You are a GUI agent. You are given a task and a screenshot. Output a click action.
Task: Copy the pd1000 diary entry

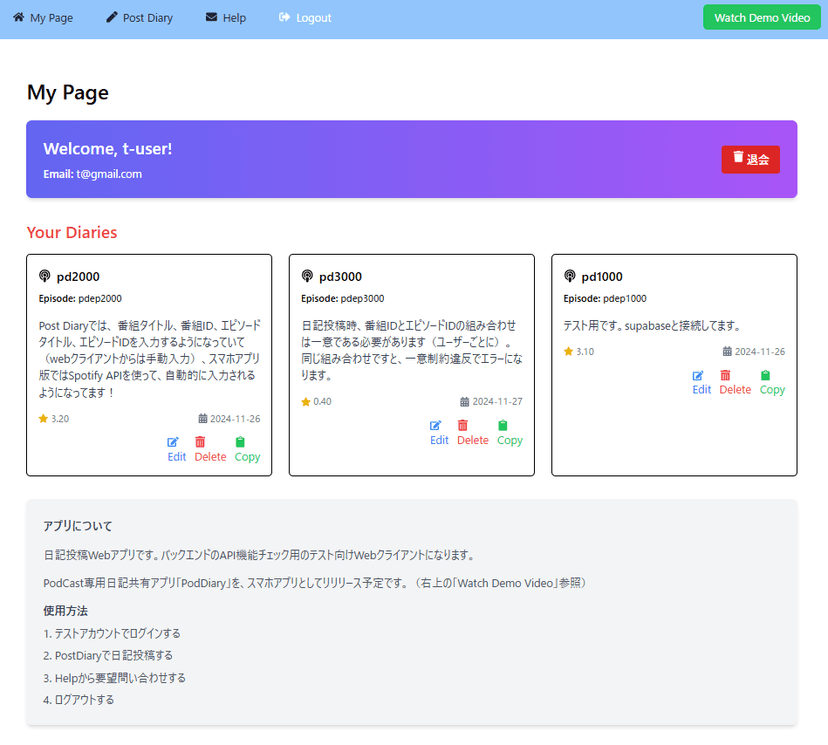pyautogui.click(x=771, y=382)
